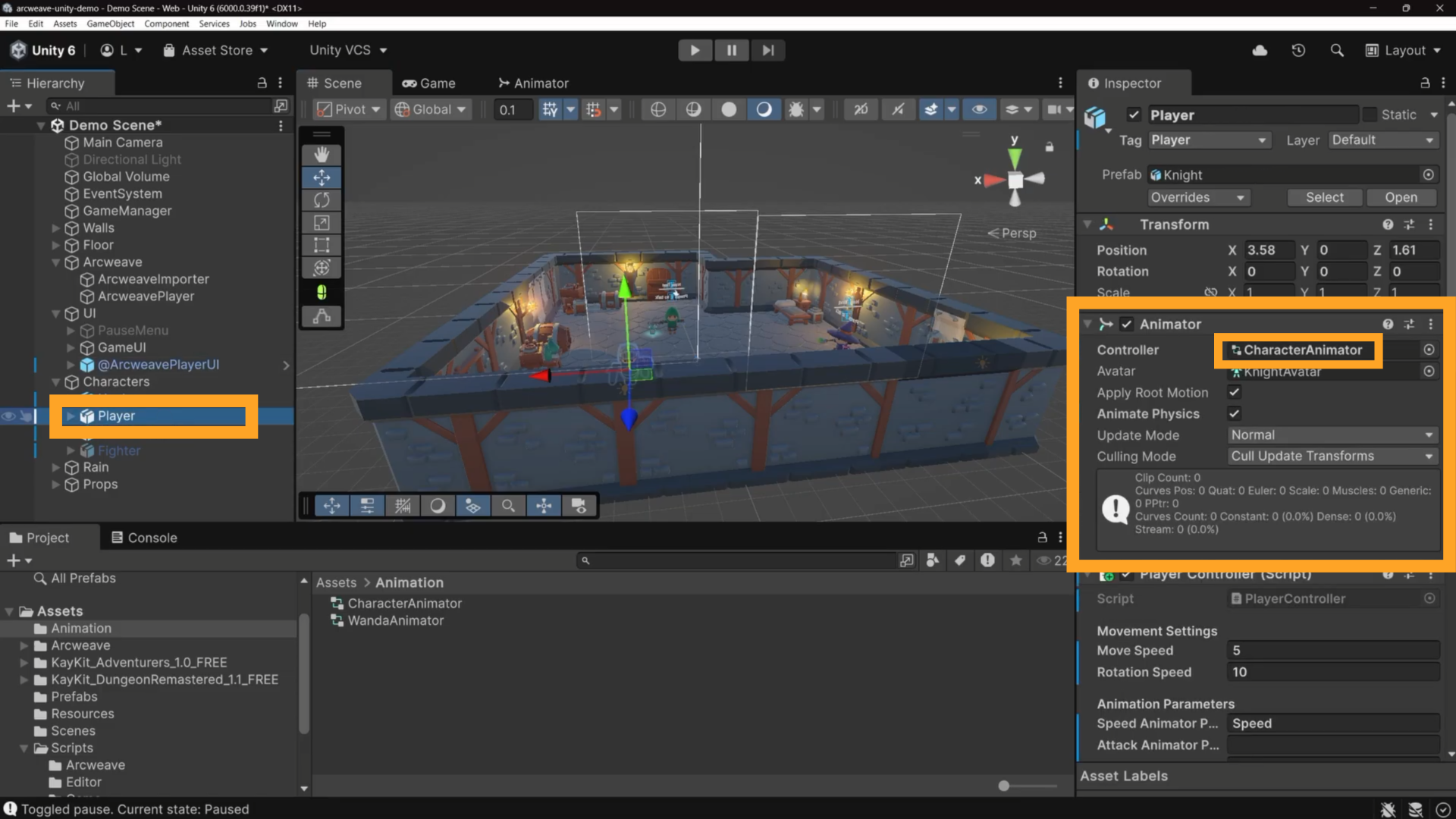
Task: Adjust the project icon size slider
Action: point(1003,786)
